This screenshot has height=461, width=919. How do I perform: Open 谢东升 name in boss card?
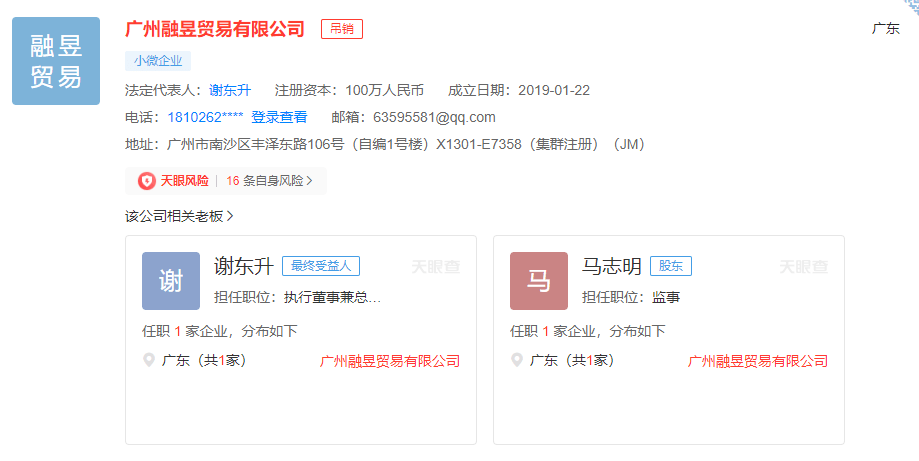(x=244, y=267)
